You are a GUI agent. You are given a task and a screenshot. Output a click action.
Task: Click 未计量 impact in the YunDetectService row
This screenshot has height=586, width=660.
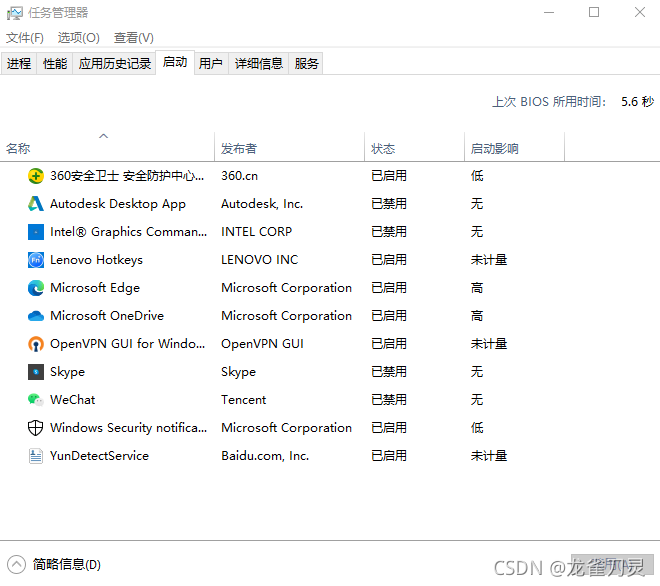[489, 456]
